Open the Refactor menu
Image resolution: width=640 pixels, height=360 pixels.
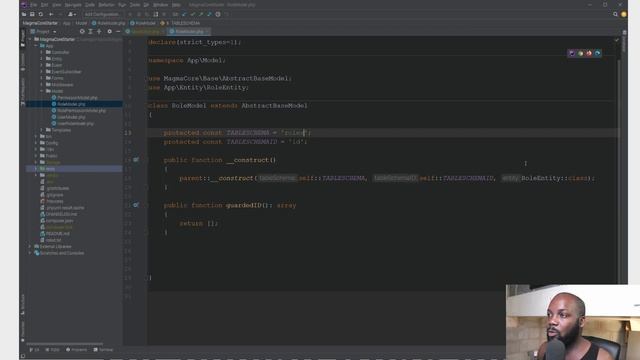[107, 5]
